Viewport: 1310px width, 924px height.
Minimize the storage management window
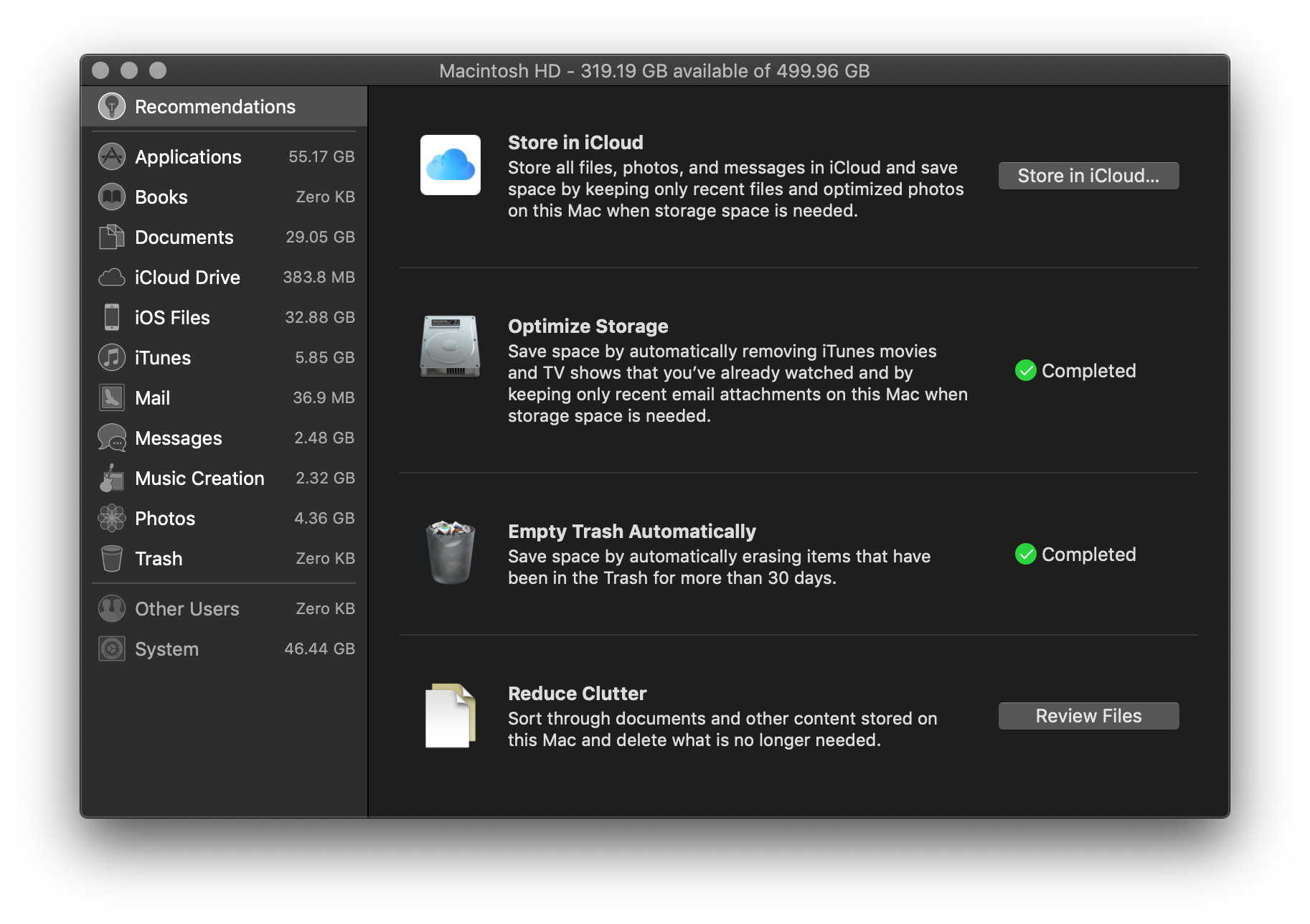coord(129,70)
